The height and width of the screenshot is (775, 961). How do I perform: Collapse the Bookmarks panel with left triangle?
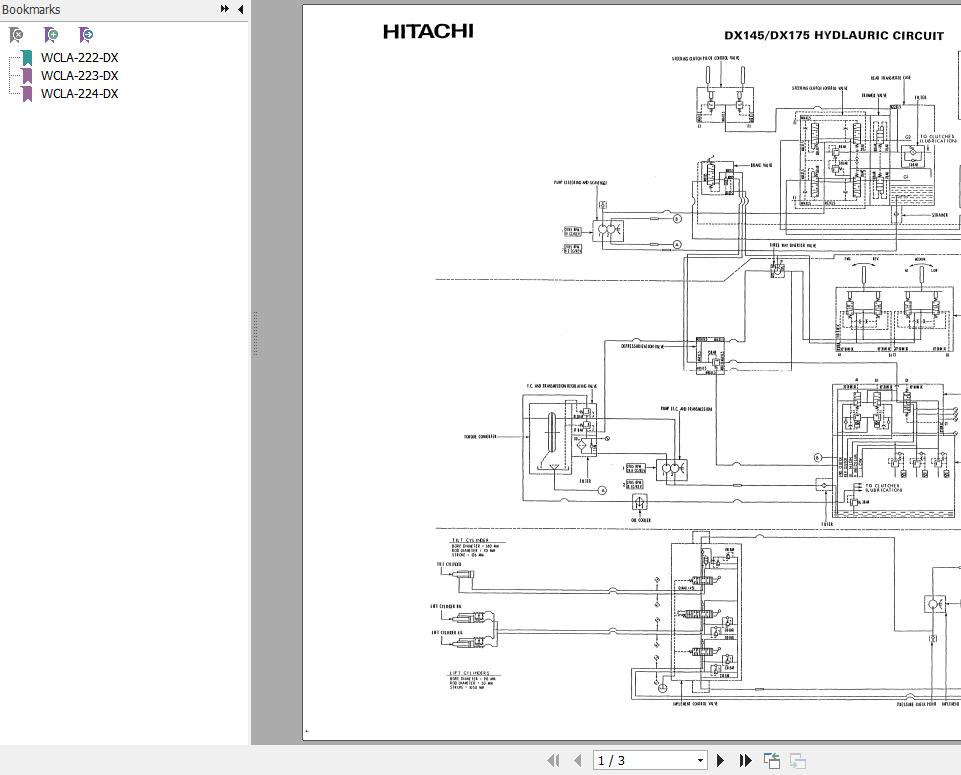[240, 9]
